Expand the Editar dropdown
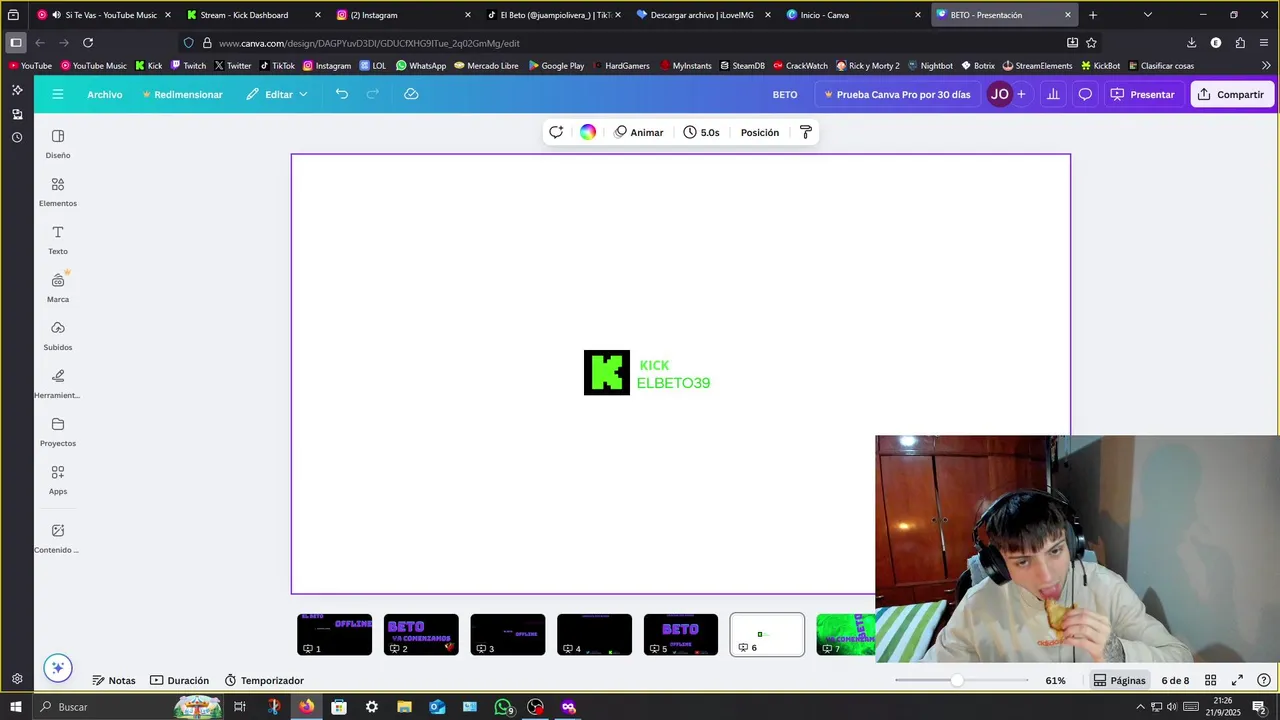 pyautogui.click(x=277, y=94)
